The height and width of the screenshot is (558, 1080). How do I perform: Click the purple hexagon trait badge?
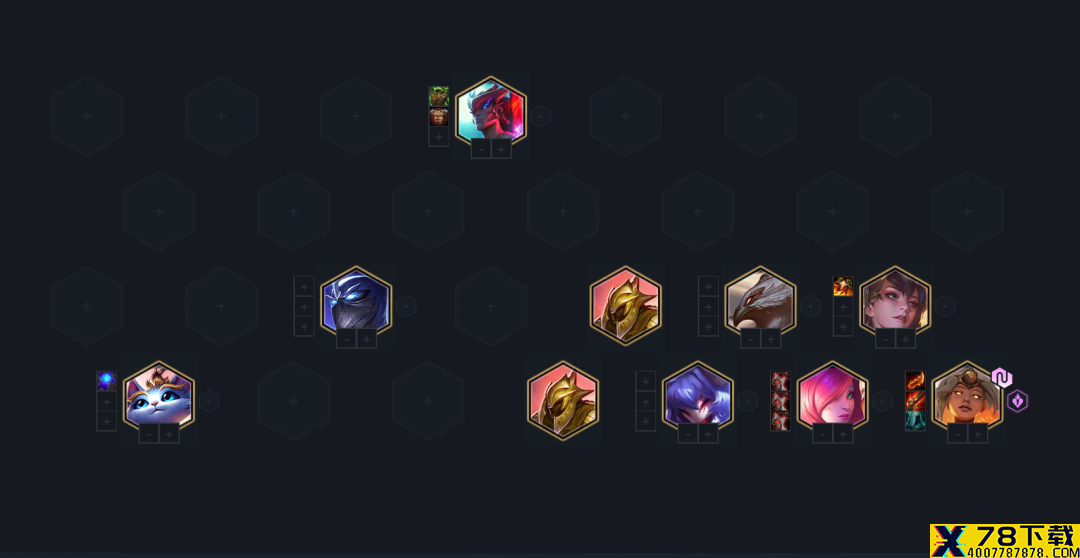coord(1017,401)
